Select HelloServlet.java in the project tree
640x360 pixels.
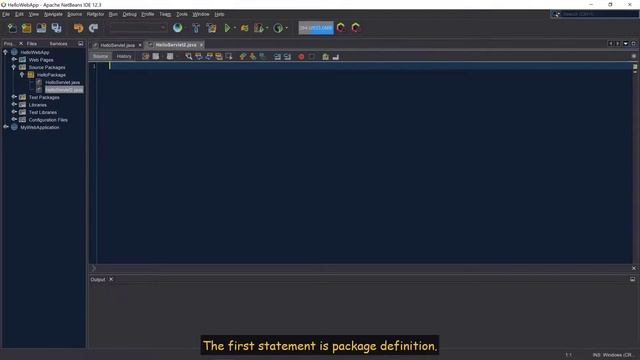[62, 82]
